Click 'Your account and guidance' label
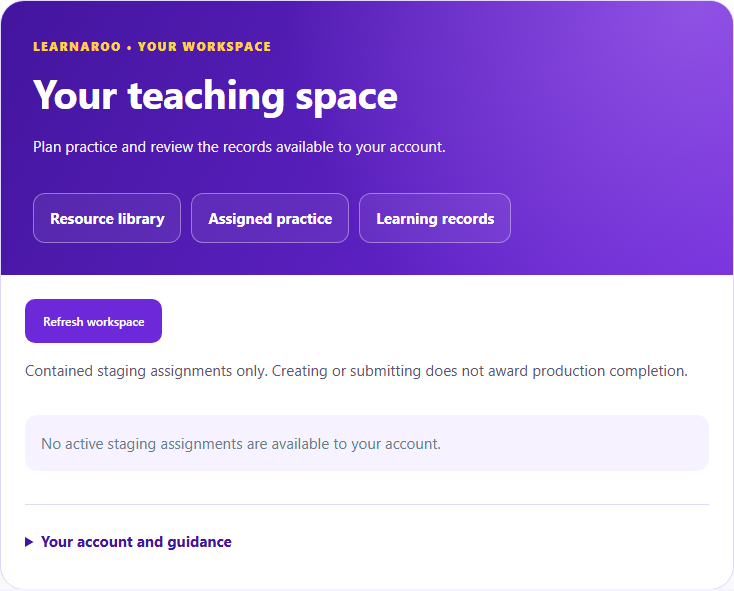 point(136,542)
